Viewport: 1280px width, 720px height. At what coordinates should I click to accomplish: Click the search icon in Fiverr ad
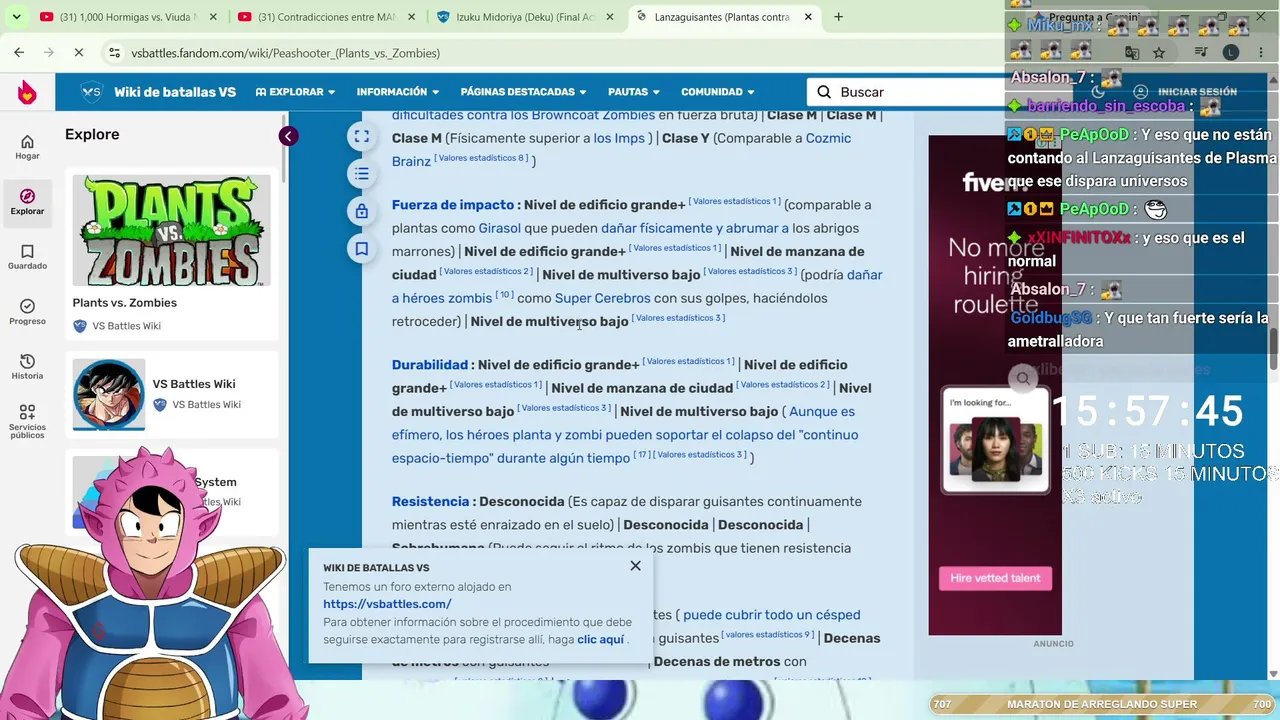click(x=1022, y=378)
